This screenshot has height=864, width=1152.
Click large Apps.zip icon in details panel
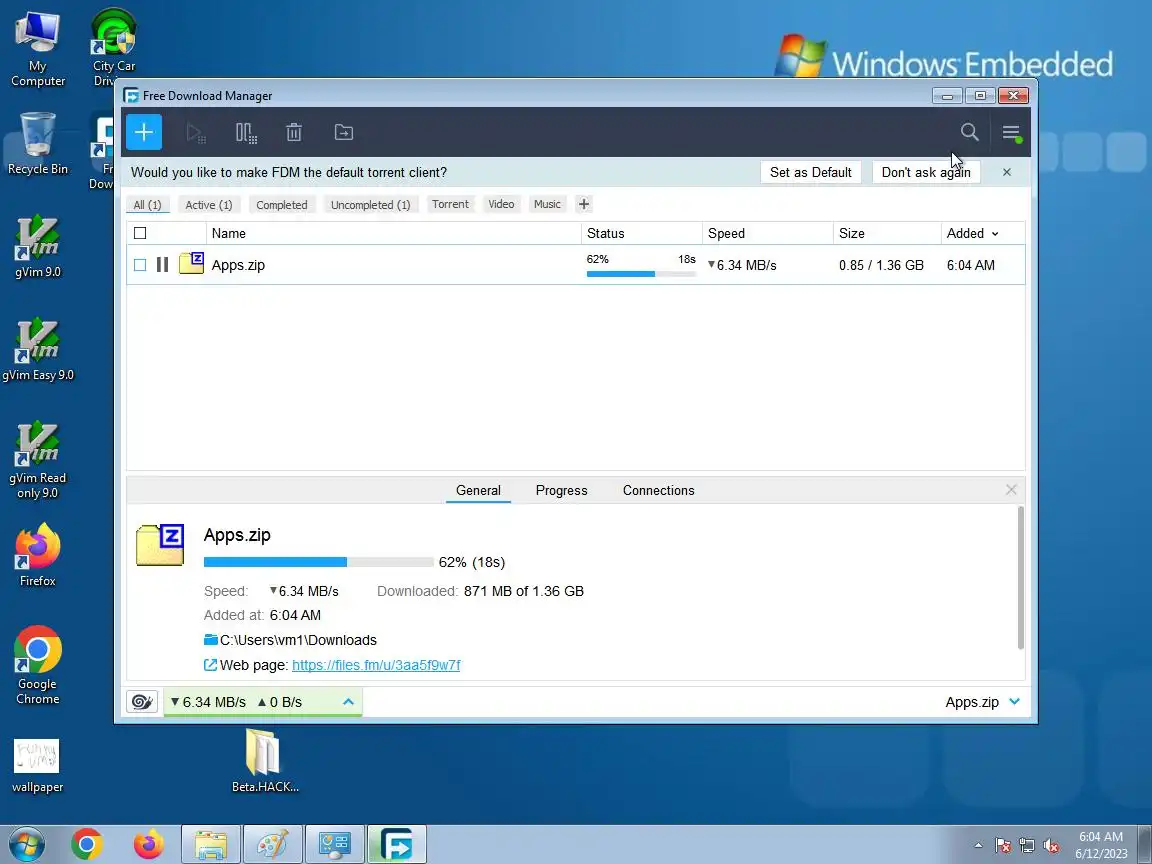point(160,544)
